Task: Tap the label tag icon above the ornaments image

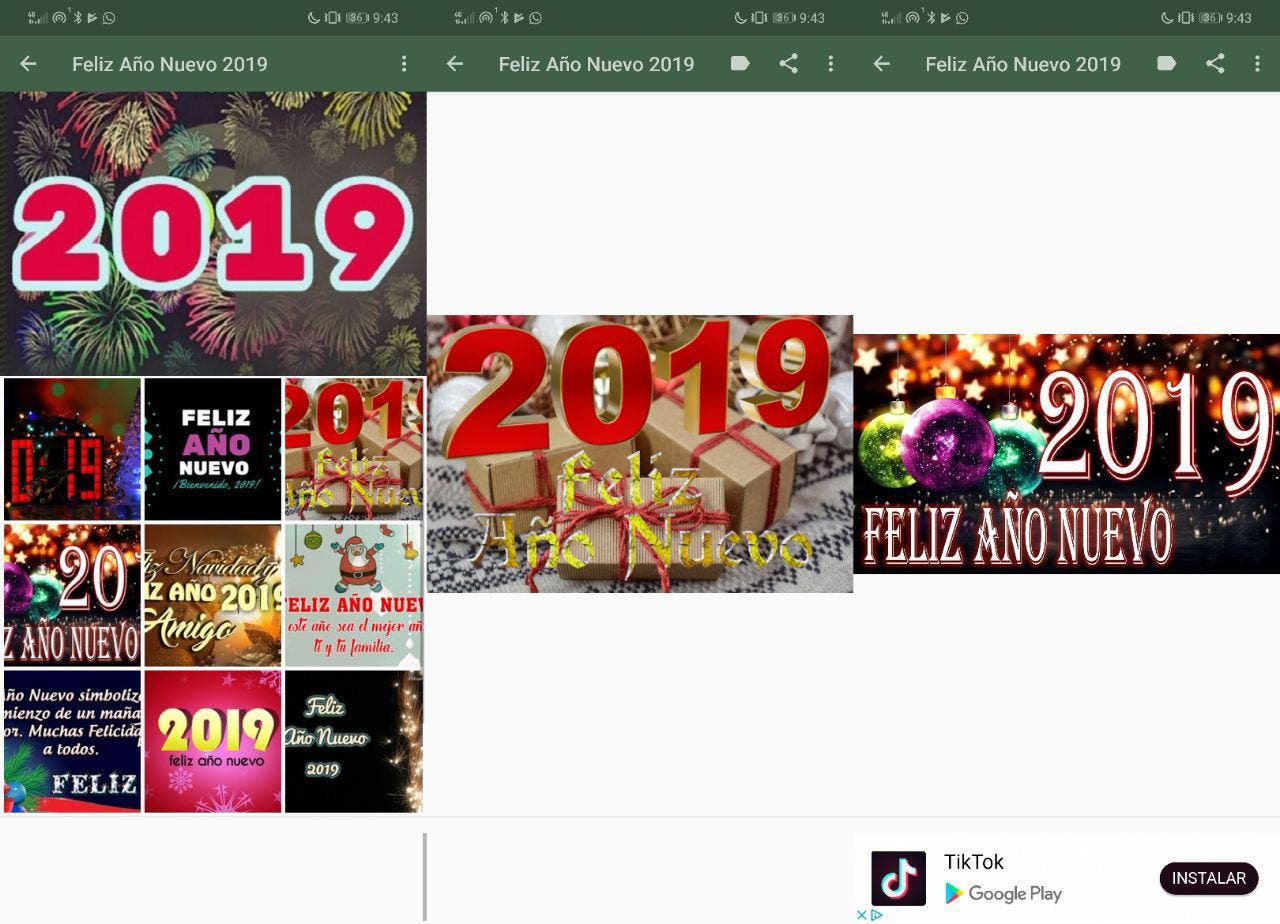Action: 1166,64
